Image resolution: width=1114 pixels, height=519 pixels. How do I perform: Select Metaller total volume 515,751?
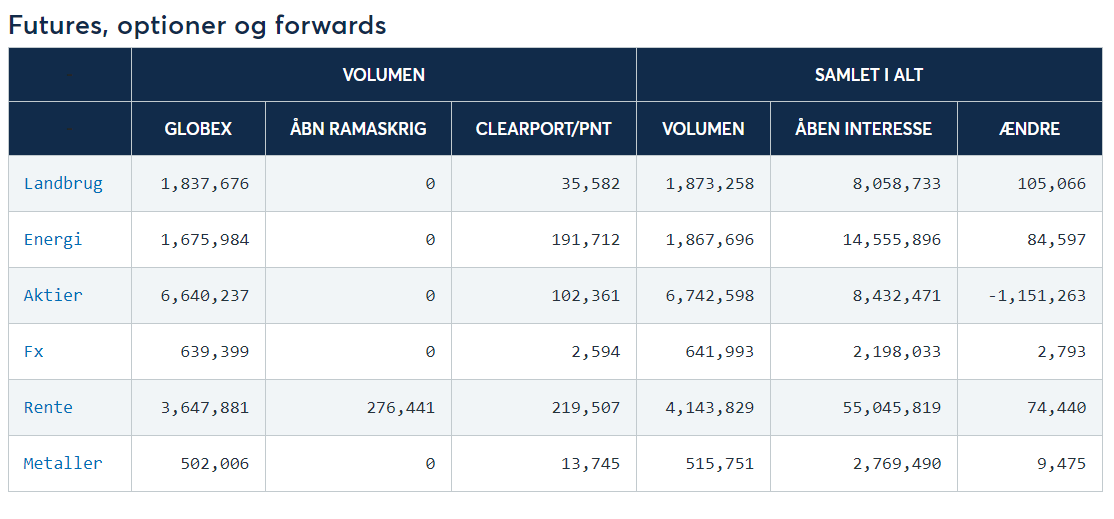tap(720, 464)
